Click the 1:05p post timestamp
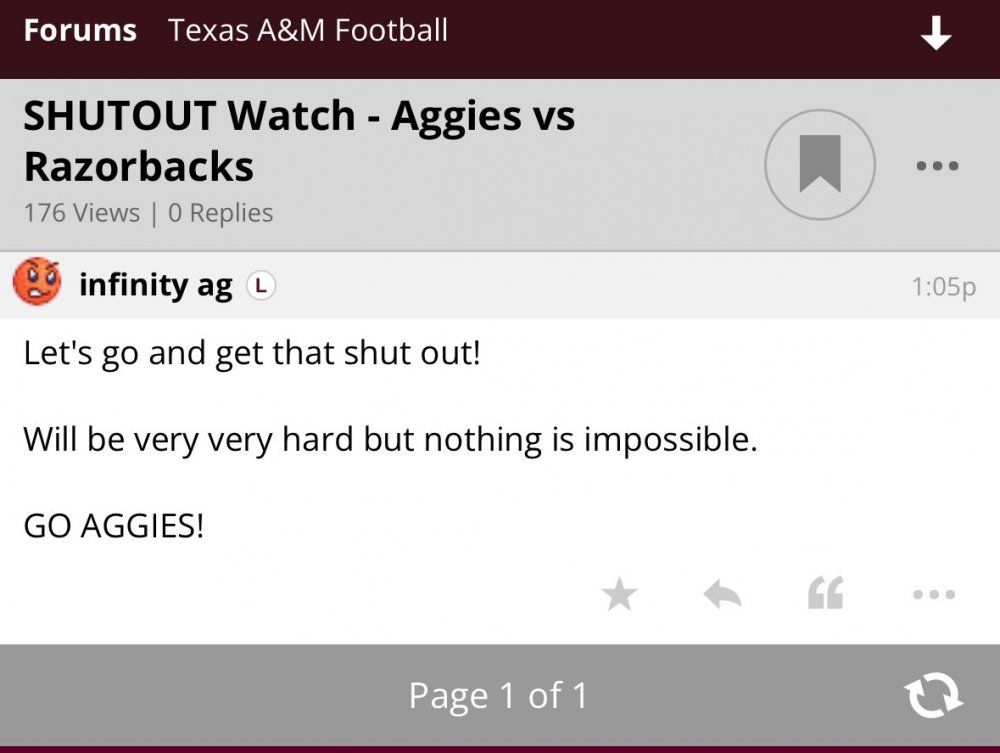The height and width of the screenshot is (753, 1000). (x=943, y=287)
